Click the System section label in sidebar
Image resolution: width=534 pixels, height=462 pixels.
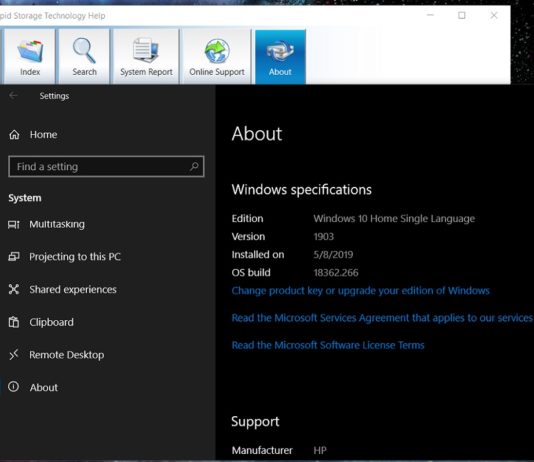25,198
